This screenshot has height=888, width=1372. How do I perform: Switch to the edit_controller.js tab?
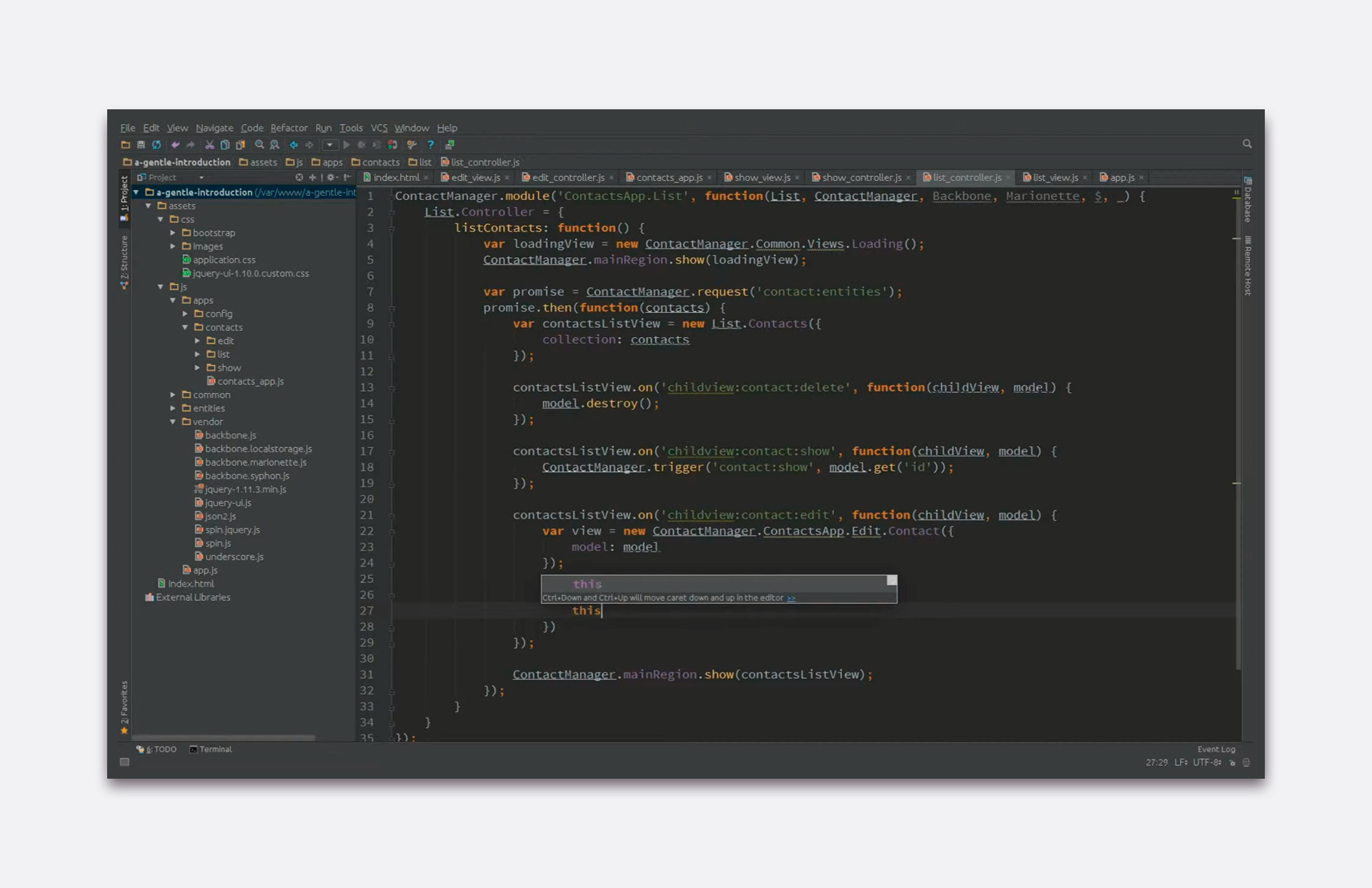(x=567, y=177)
